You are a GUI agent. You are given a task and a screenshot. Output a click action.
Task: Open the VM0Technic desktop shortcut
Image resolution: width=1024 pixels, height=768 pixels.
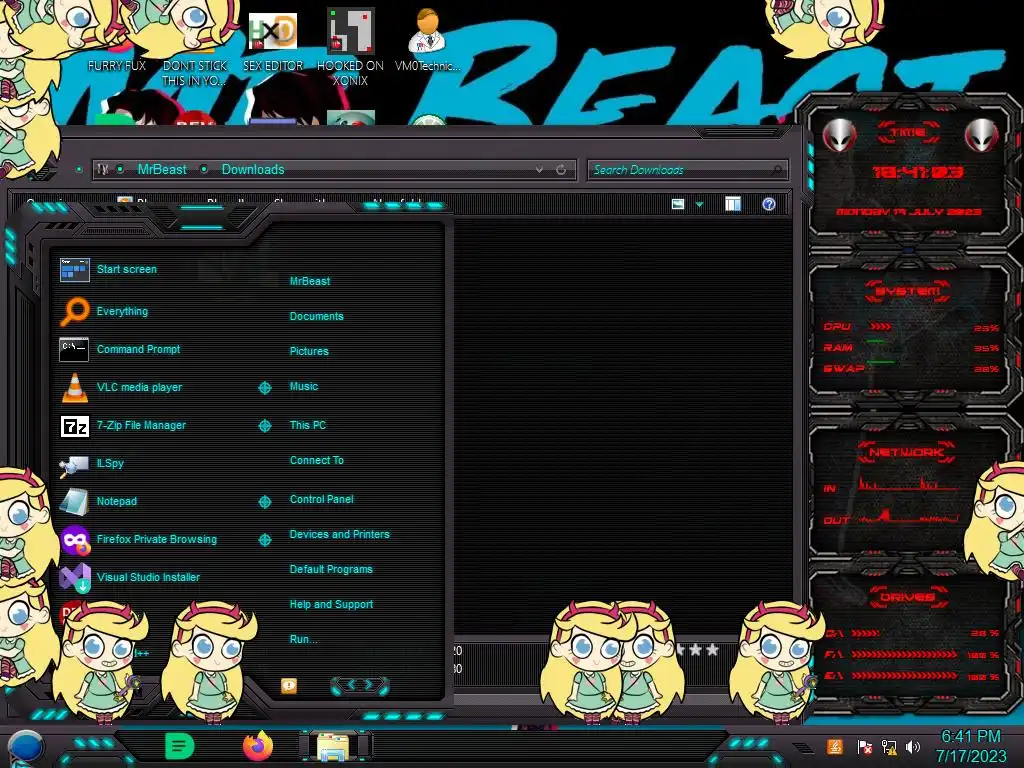[427, 39]
